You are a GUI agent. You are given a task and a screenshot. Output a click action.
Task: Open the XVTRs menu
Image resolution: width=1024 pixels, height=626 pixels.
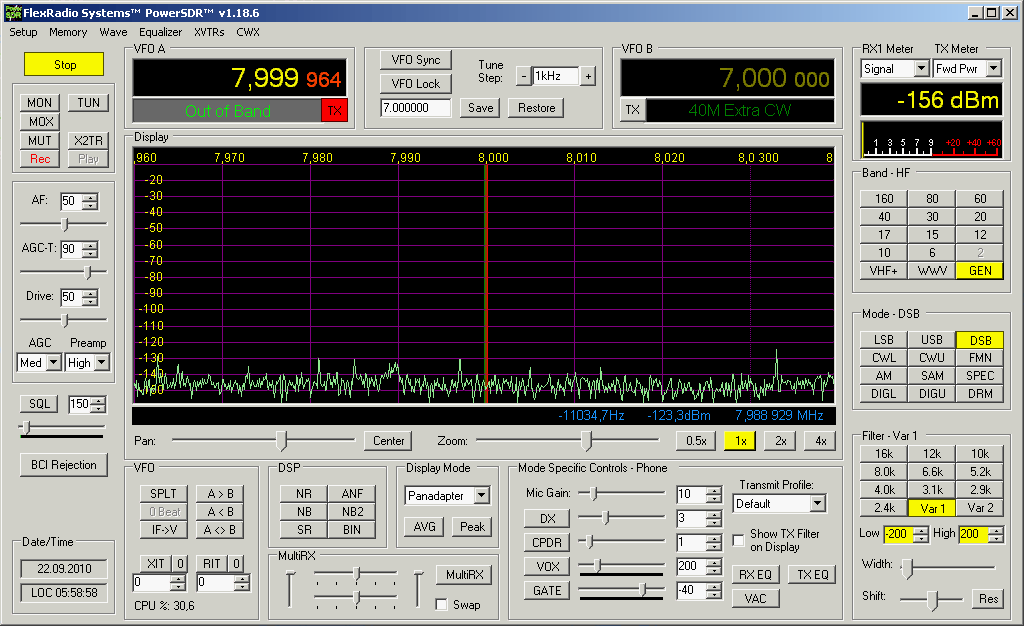(209, 32)
